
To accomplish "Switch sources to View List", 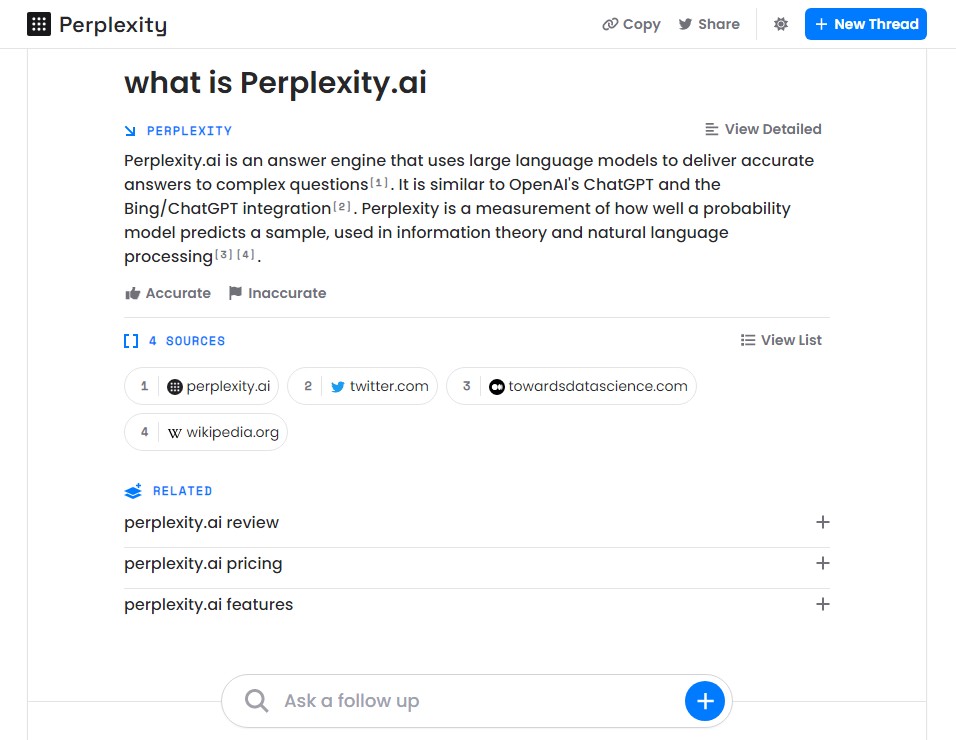I will (781, 340).
